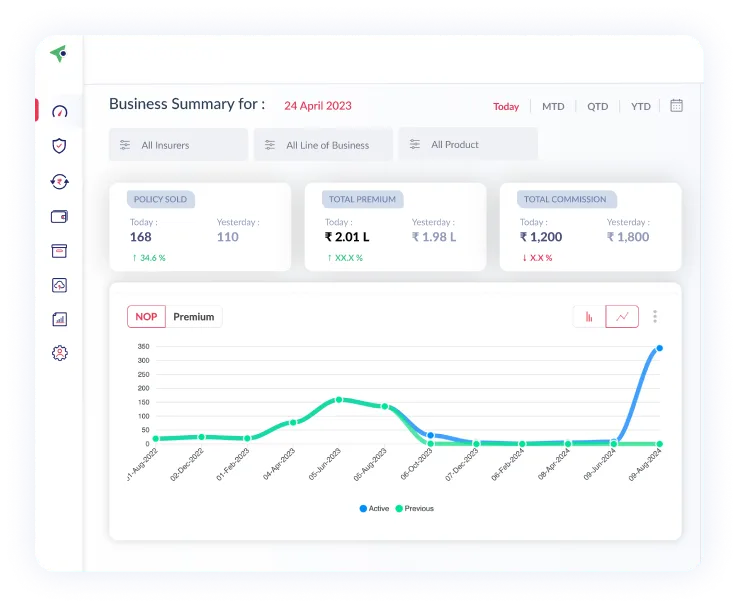739x607 pixels.
Task: Switch chart to line graph view
Action: [x=622, y=317]
